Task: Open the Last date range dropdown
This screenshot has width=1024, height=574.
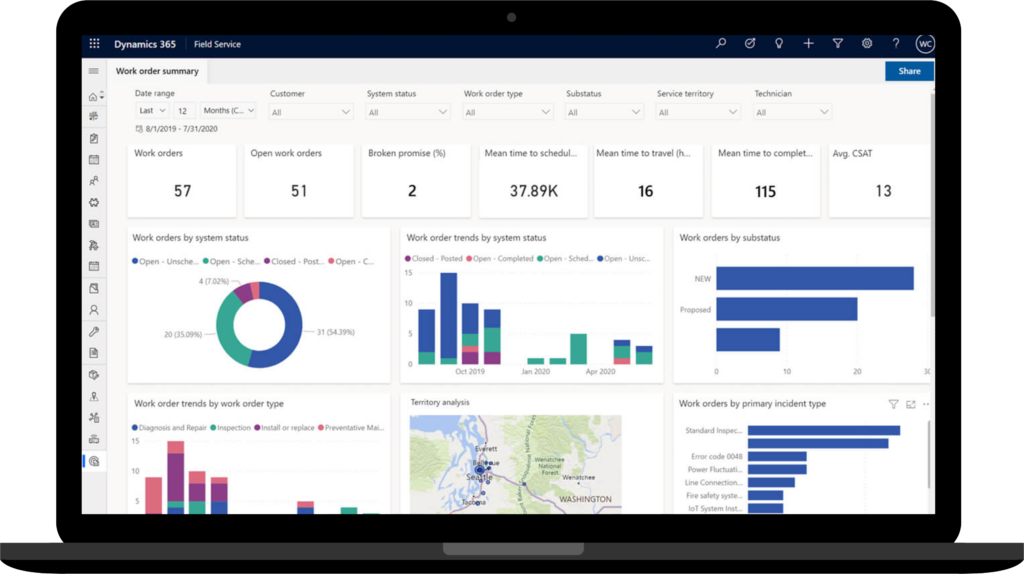Action: [x=152, y=110]
